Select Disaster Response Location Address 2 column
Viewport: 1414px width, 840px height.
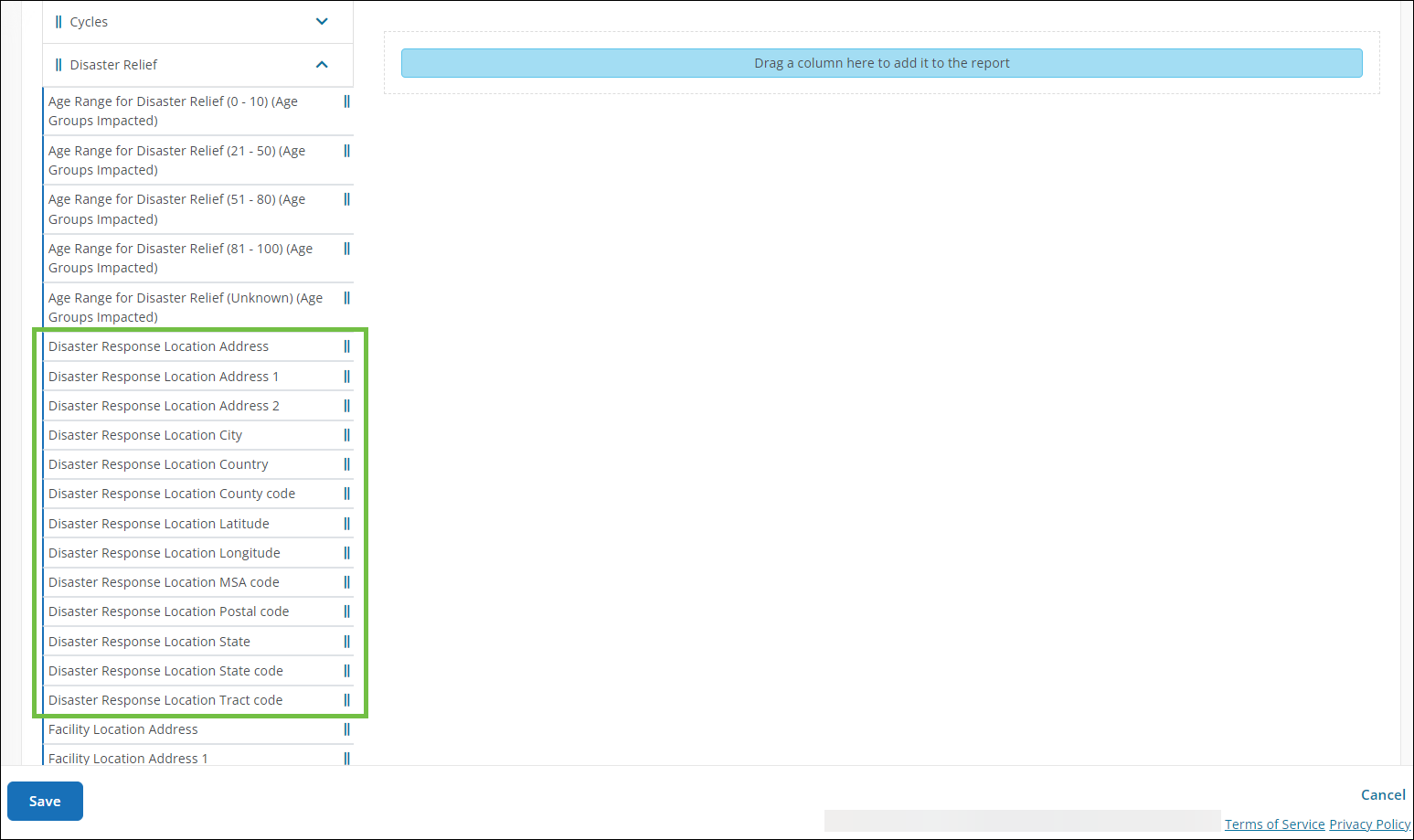[198, 406]
